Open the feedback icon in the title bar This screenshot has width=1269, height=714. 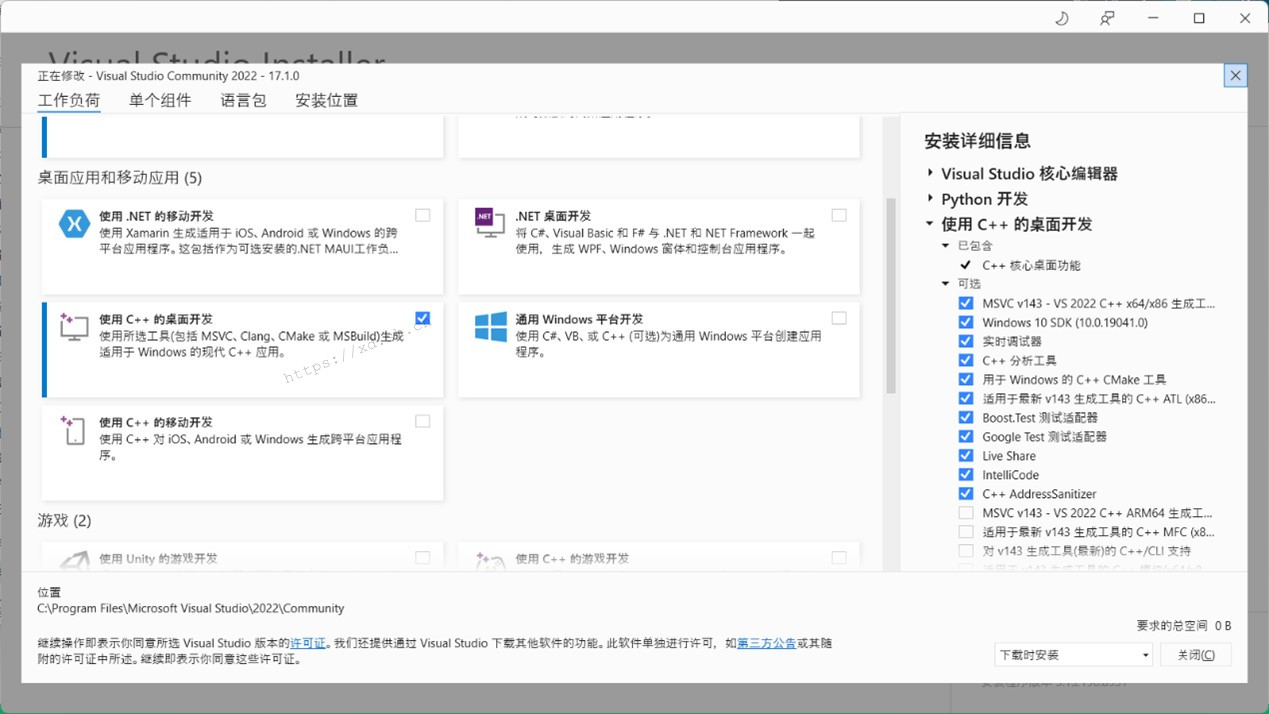pos(1106,17)
